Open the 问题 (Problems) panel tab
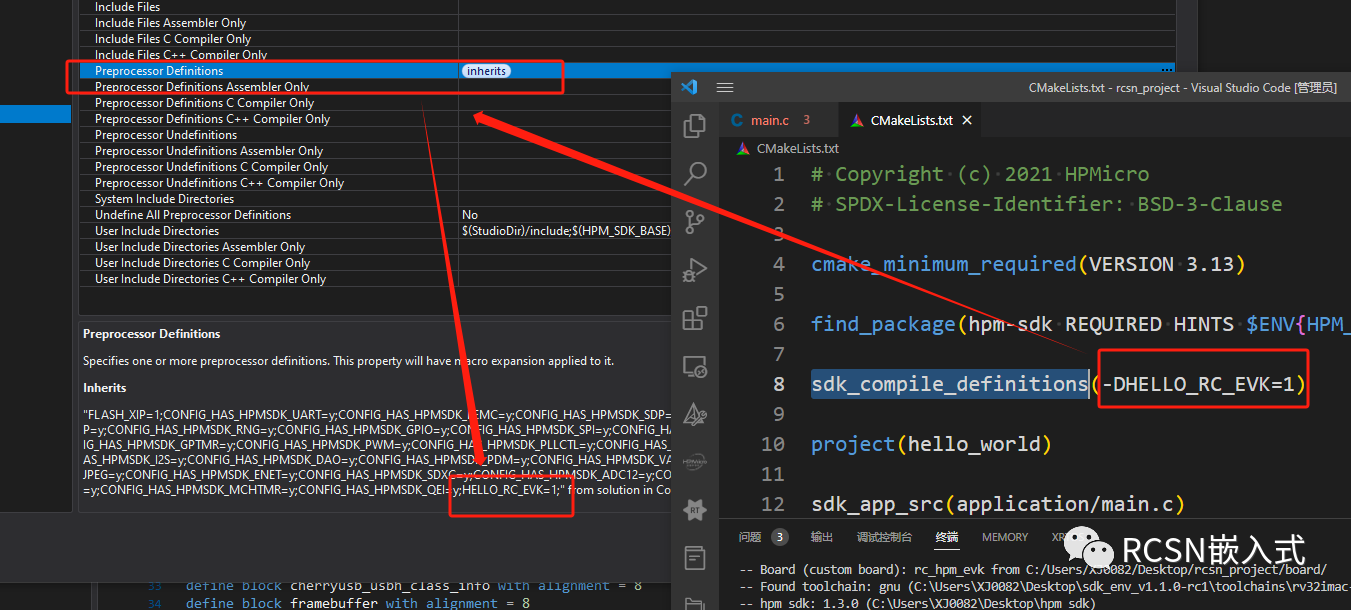The image size is (1351, 610). click(x=750, y=537)
